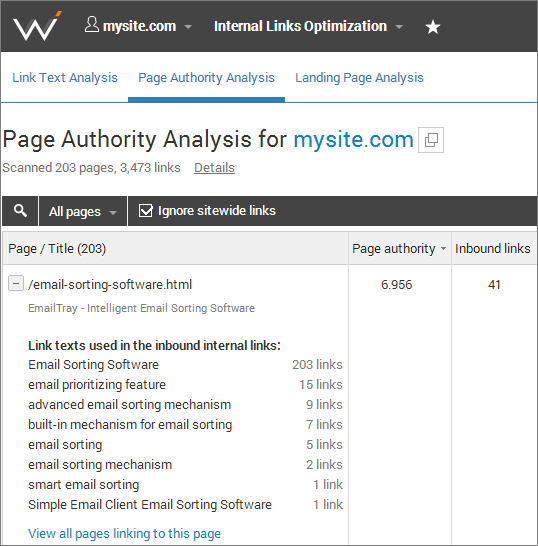Click the star favorites icon

point(433,27)
